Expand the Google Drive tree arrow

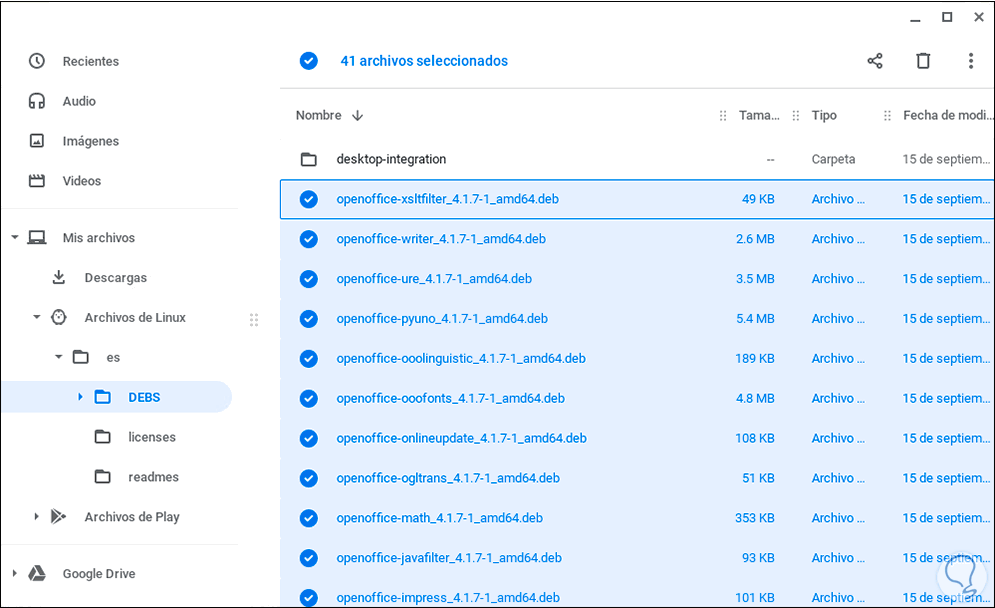point(15,573)
